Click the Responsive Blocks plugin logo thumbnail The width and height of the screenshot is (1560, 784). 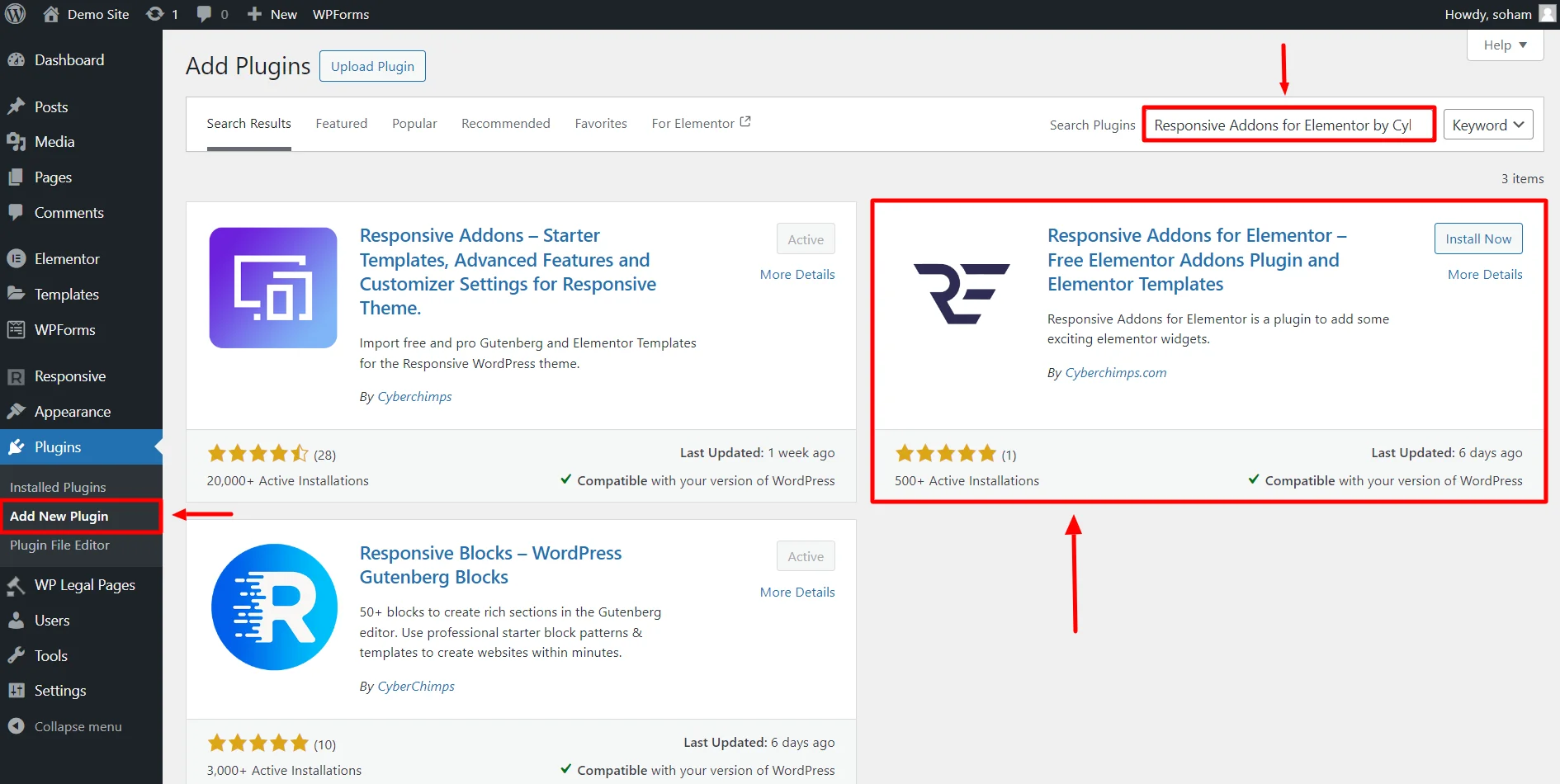point(274,607)
